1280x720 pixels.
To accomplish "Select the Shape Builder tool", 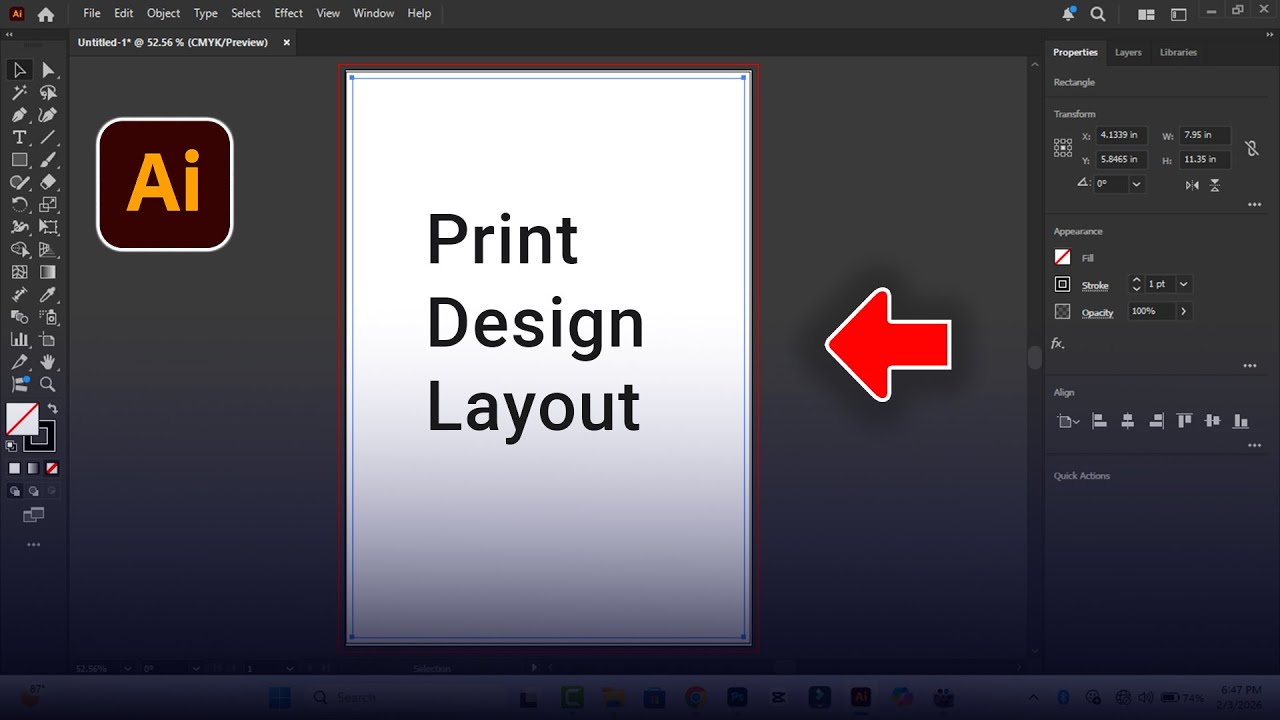I will 19,250.
